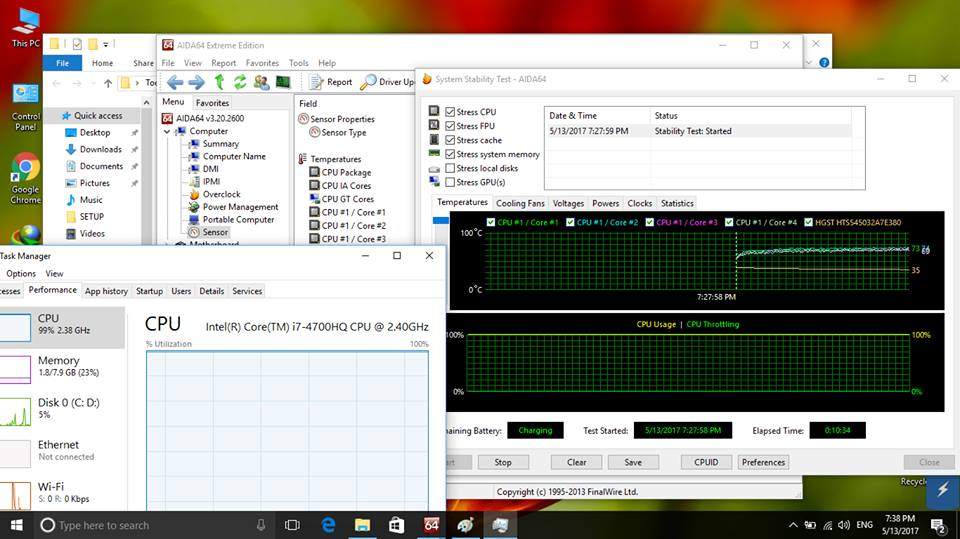Open Google Chrome desktop shortcut

26,179
